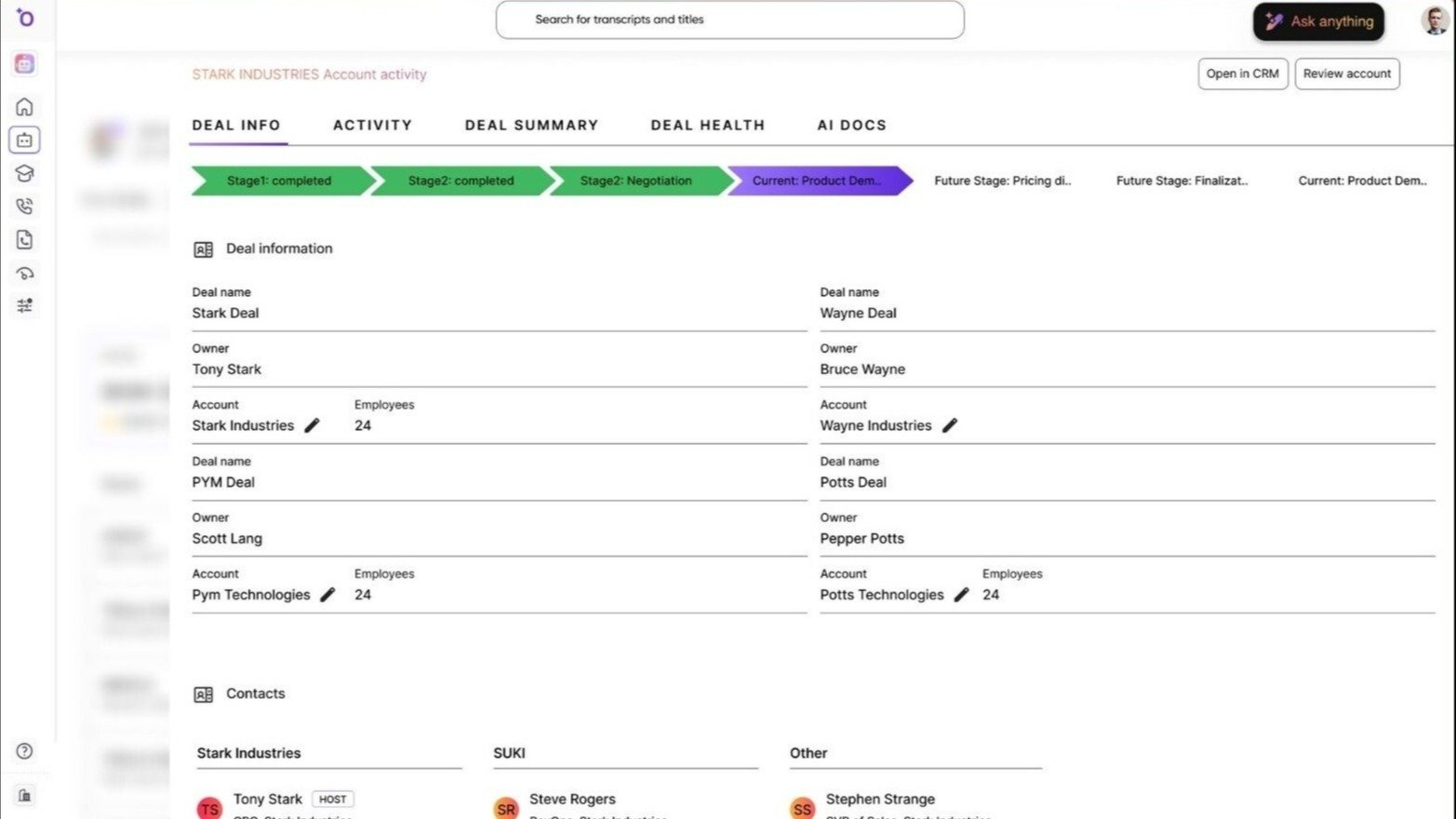Open the sliders settings icon in sidebar
Screen dimensions: 1456x819
[x=25, y=306]
